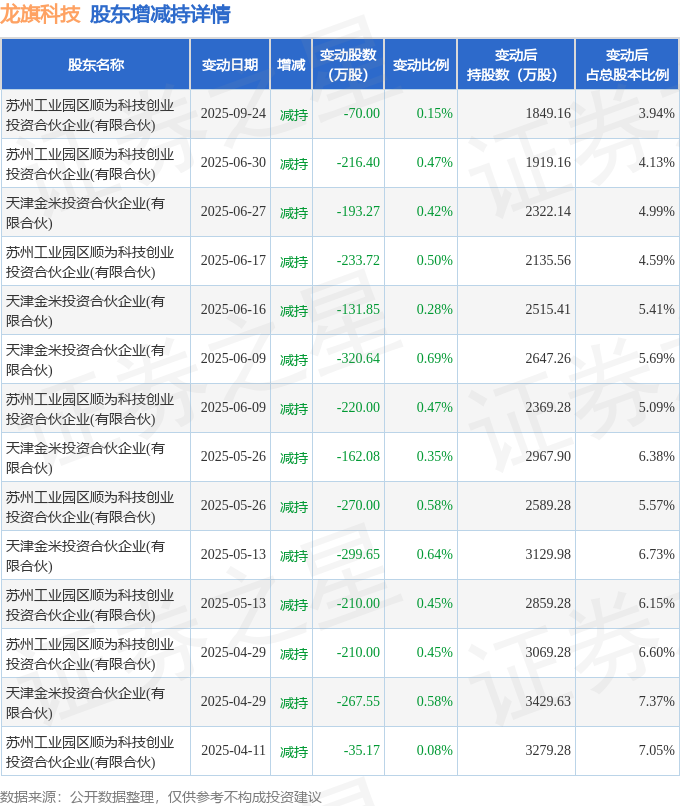Click the 龙旗科技 title text

[41, 14]
